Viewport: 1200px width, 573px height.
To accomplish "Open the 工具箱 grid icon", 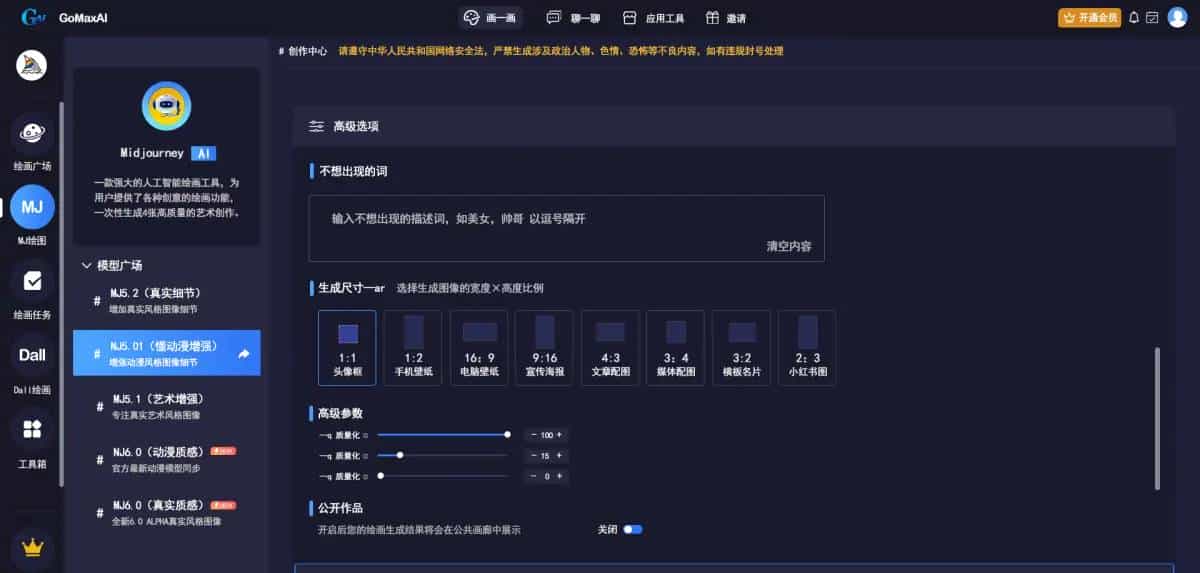I will [x=32, y=429].
